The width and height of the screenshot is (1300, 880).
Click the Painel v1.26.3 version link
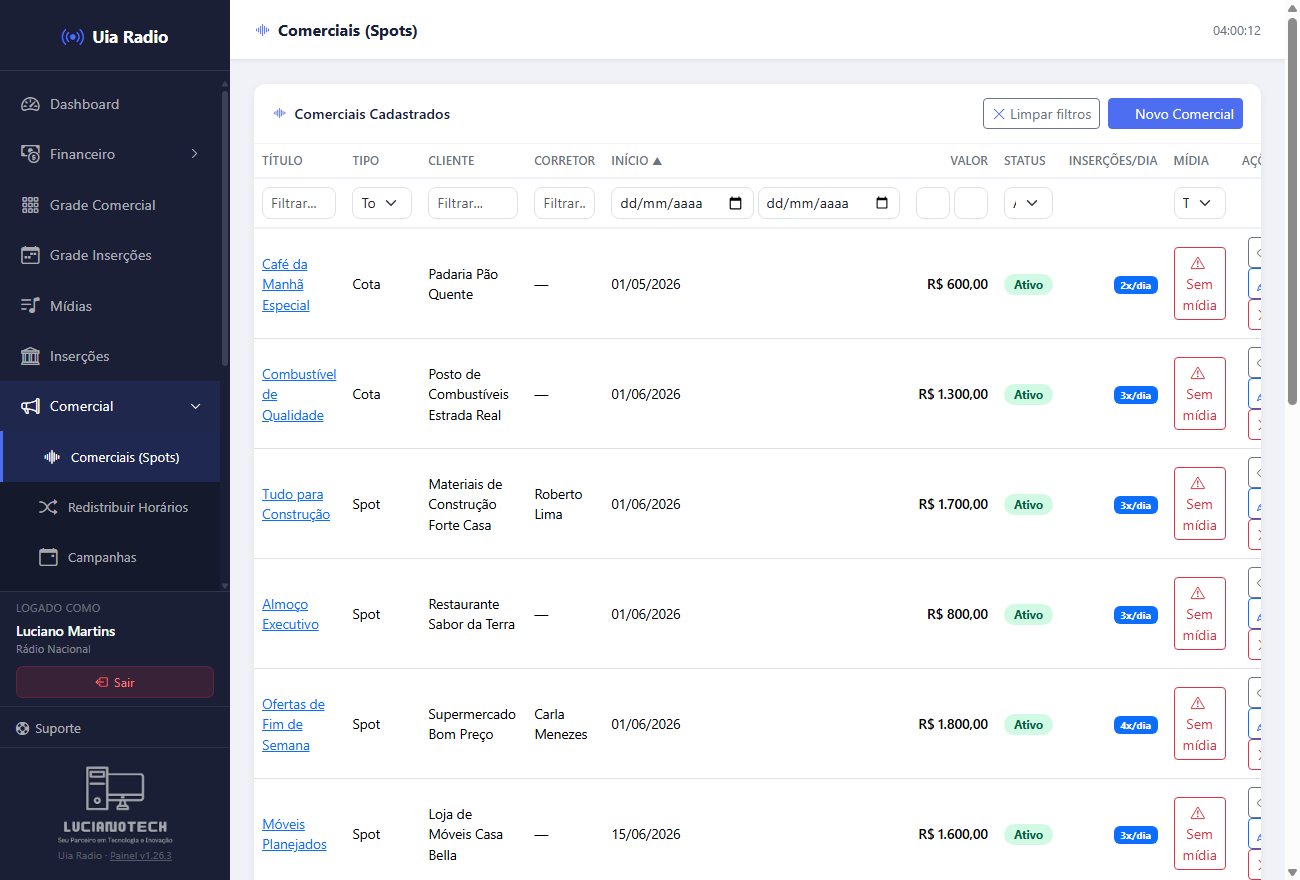(x=141, y=856)
